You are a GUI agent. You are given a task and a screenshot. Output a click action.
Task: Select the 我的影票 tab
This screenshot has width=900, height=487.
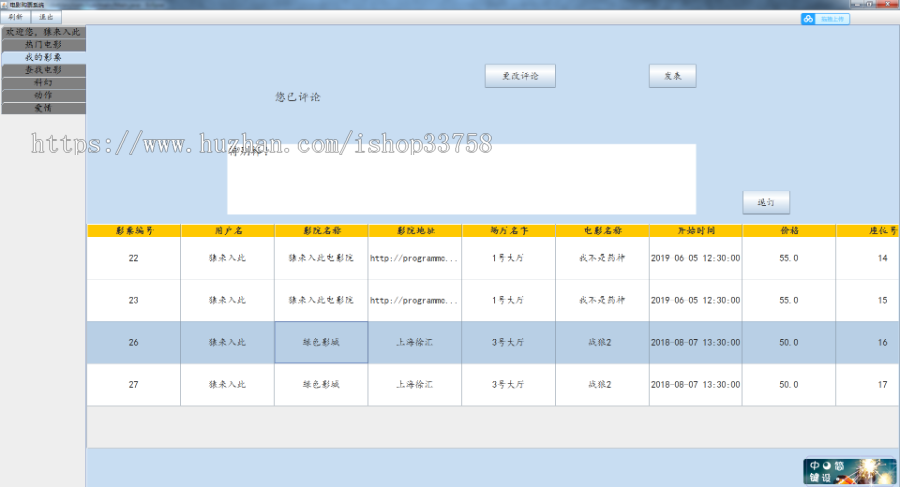[44, 57]
